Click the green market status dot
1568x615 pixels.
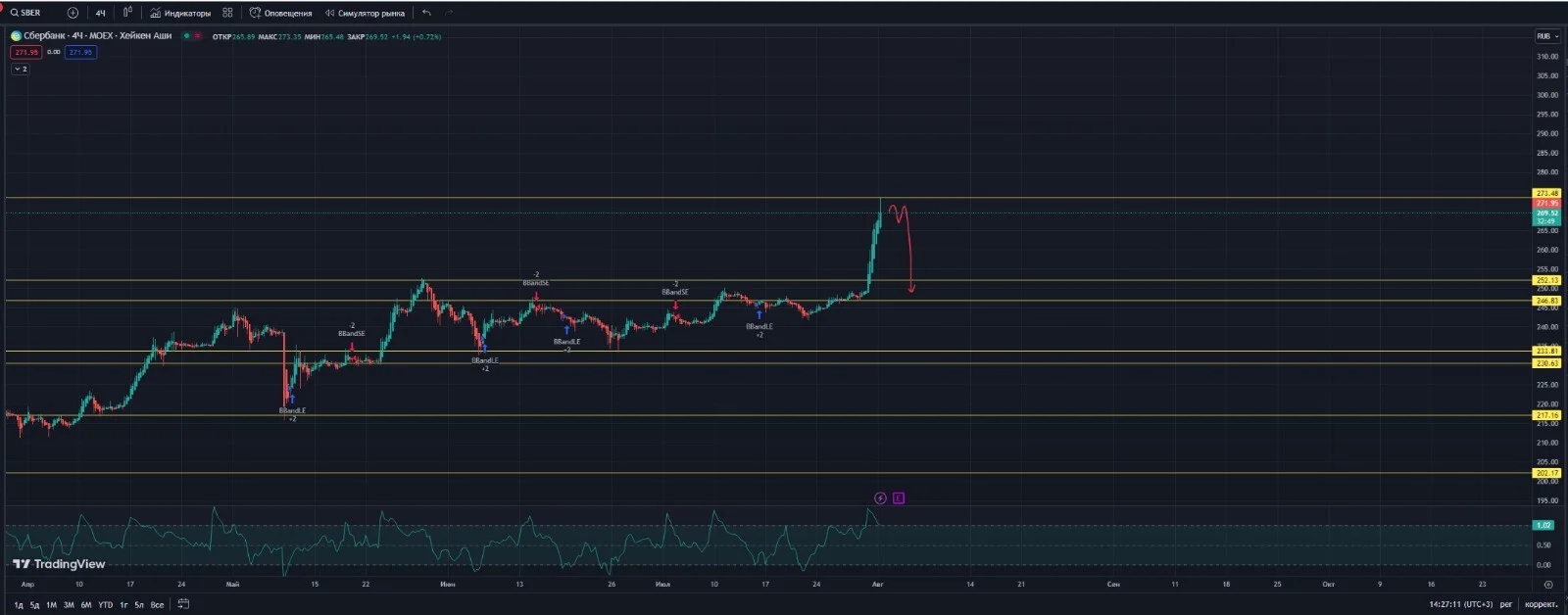tap(186, 36)
